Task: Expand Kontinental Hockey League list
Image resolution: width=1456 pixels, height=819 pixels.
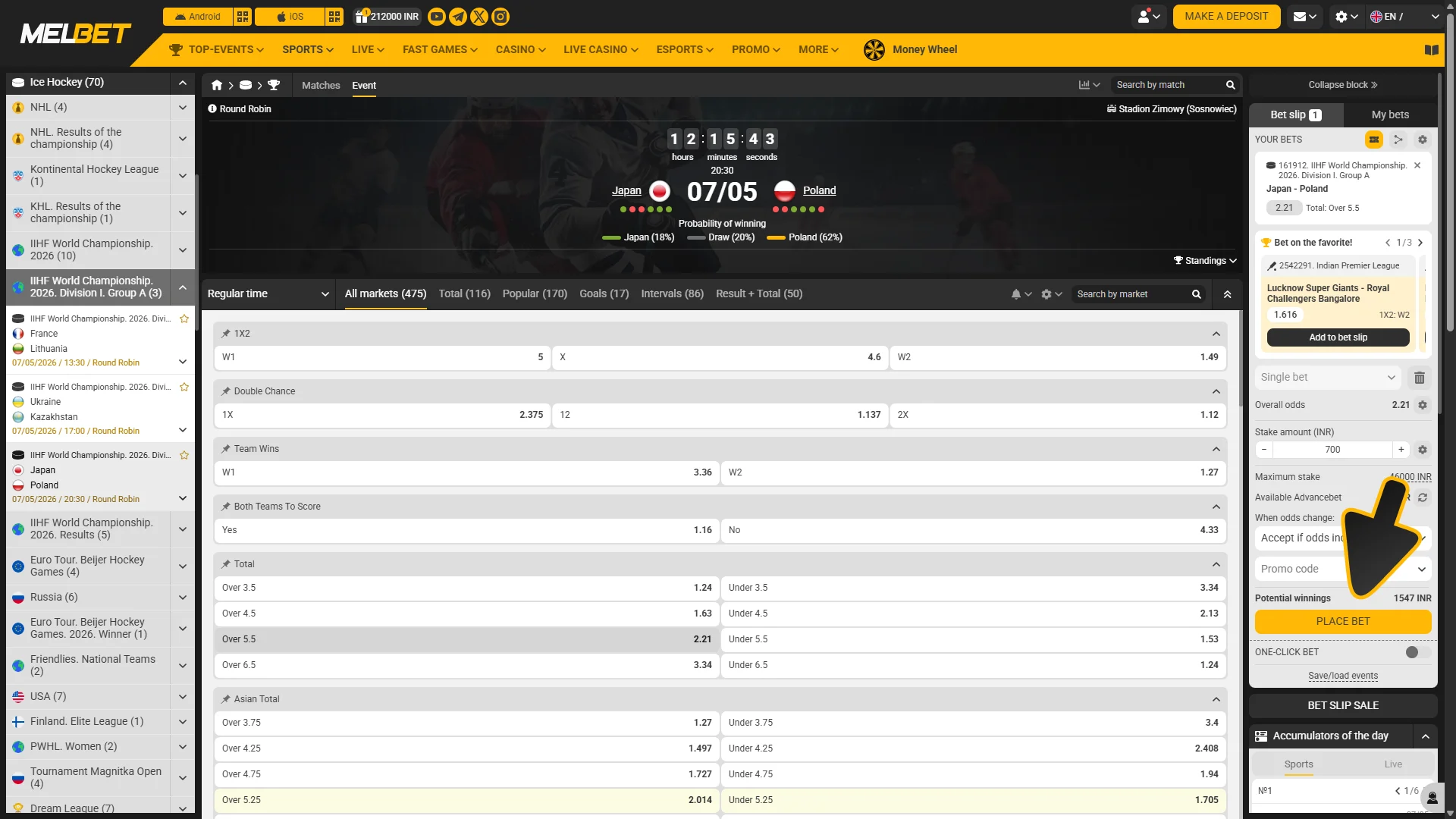Action: coord(182,176)
